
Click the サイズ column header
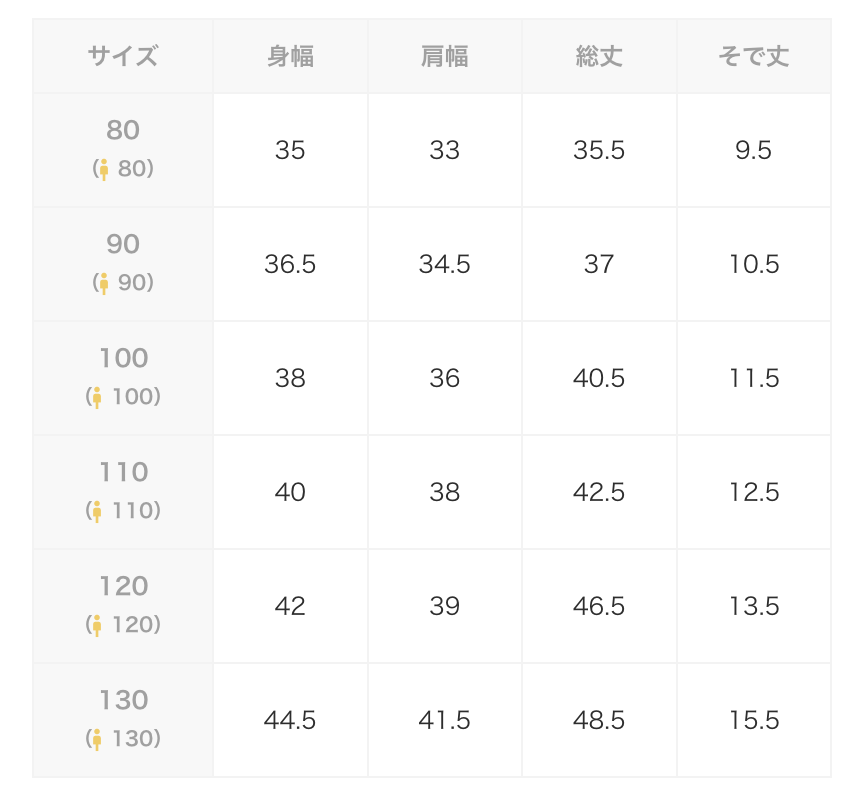tap(123, 56)
